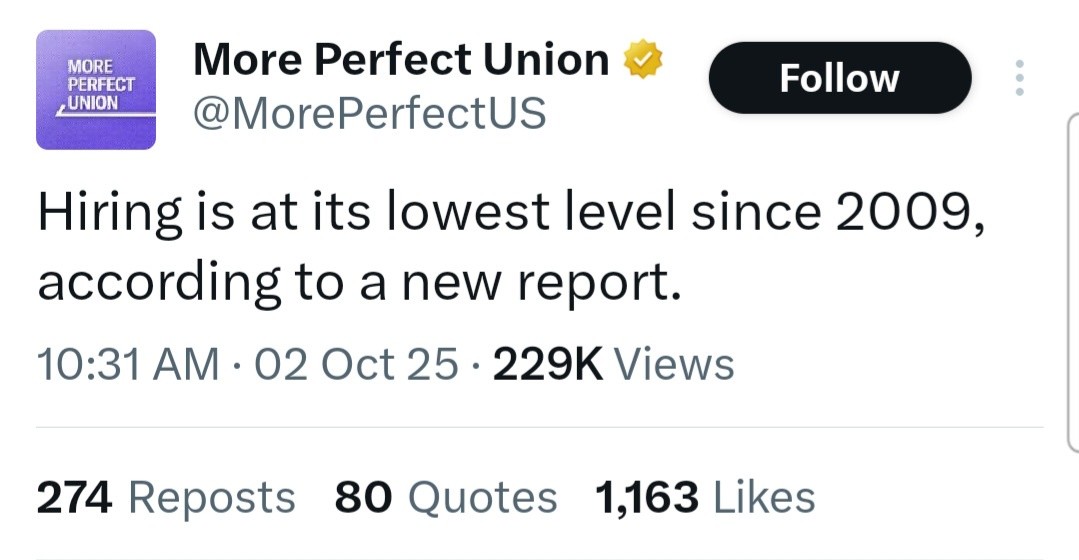Click the divider line above the repost counts
The width and height of the screenshot is (1079, 560).
[x=539, y=427]
